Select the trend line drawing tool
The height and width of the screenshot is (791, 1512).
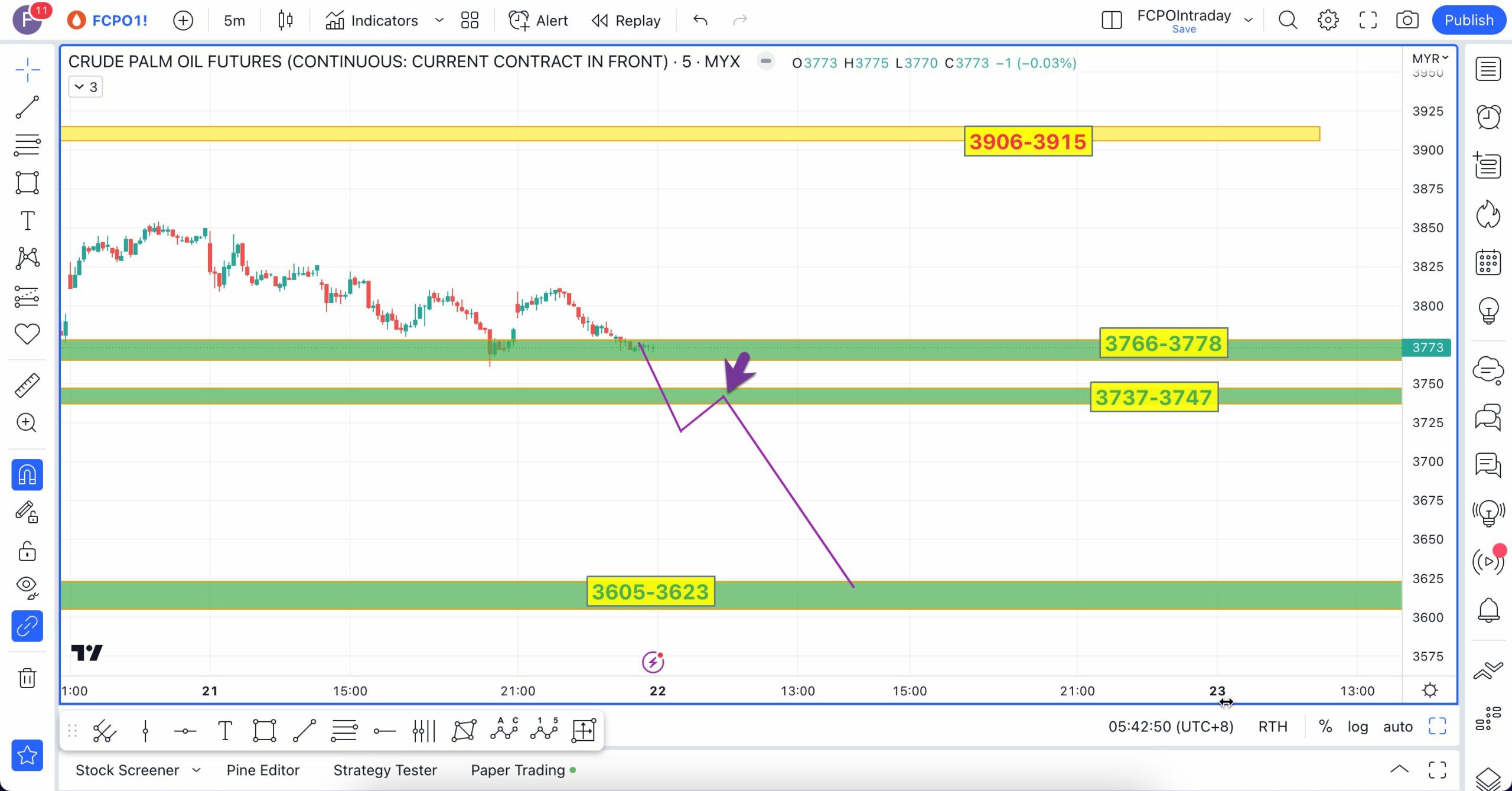27,108
